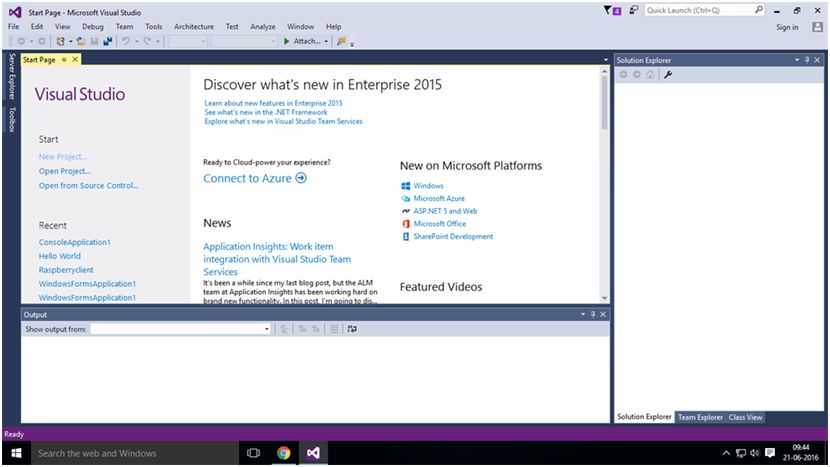The height and width of the screenshot is (467, 830).
Task: Click the Undo toolbar icon
Action: pos(125,41)
